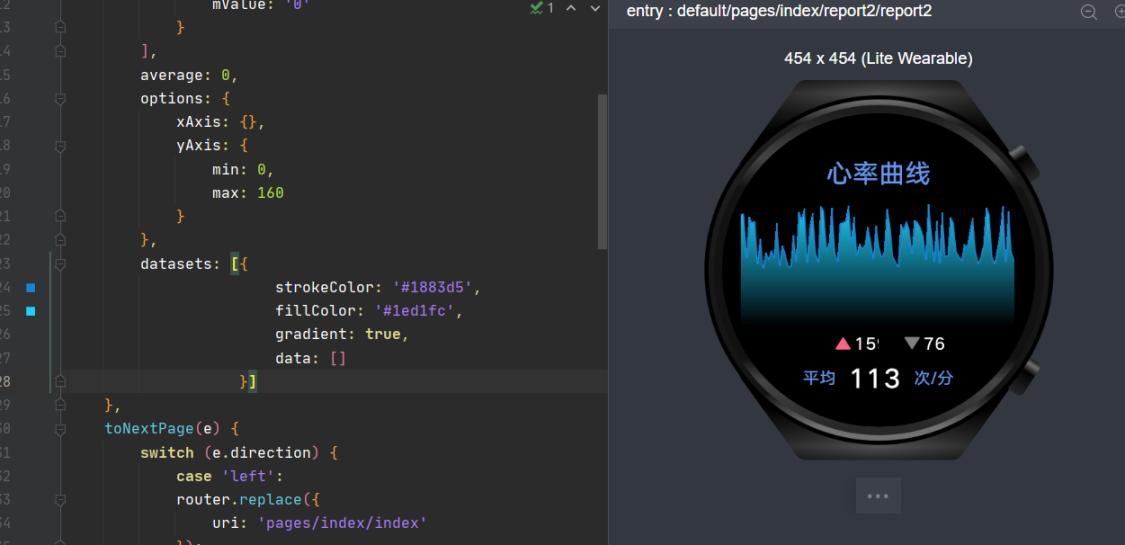Viewport: 1125px width, 545px height.
Task: Click the average value '113' on watch
Action: (875, 378)
